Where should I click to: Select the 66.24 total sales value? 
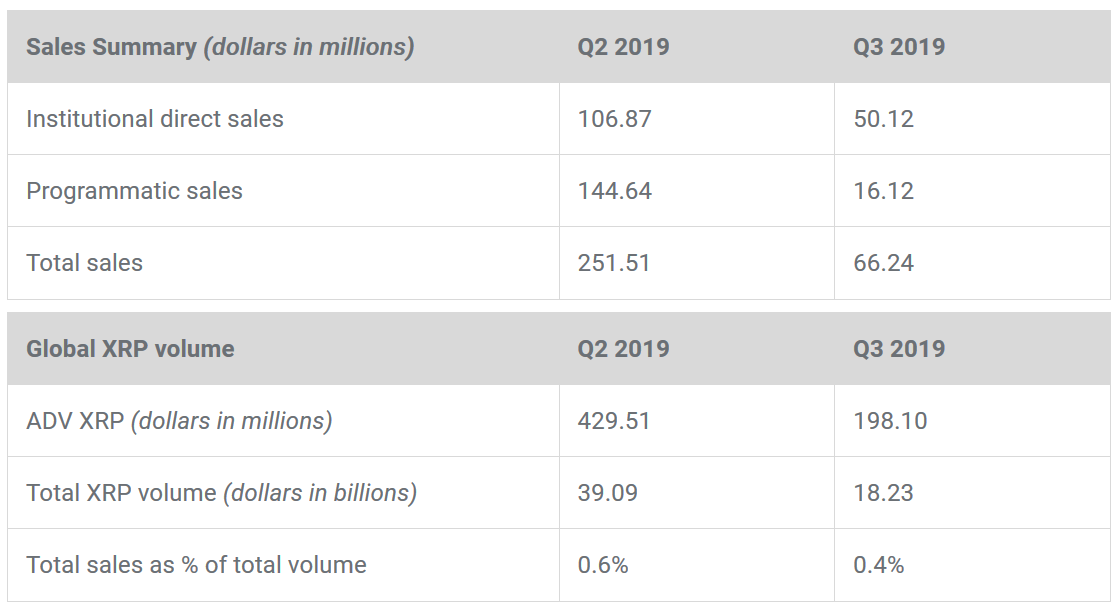(x=883, y=263)
